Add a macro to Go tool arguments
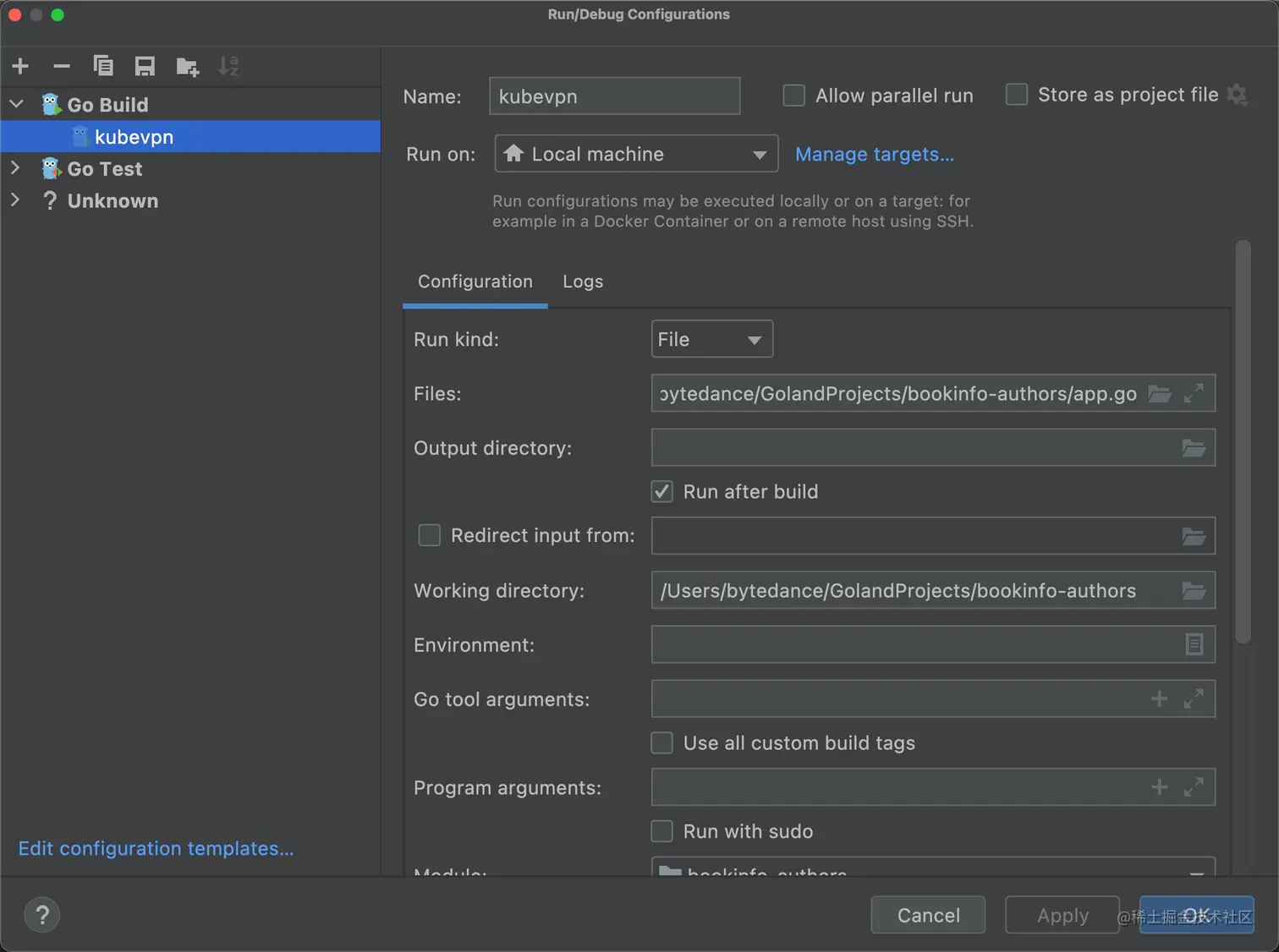Viewport: 1279px width, 952px height. click(x=1159, y=698)
